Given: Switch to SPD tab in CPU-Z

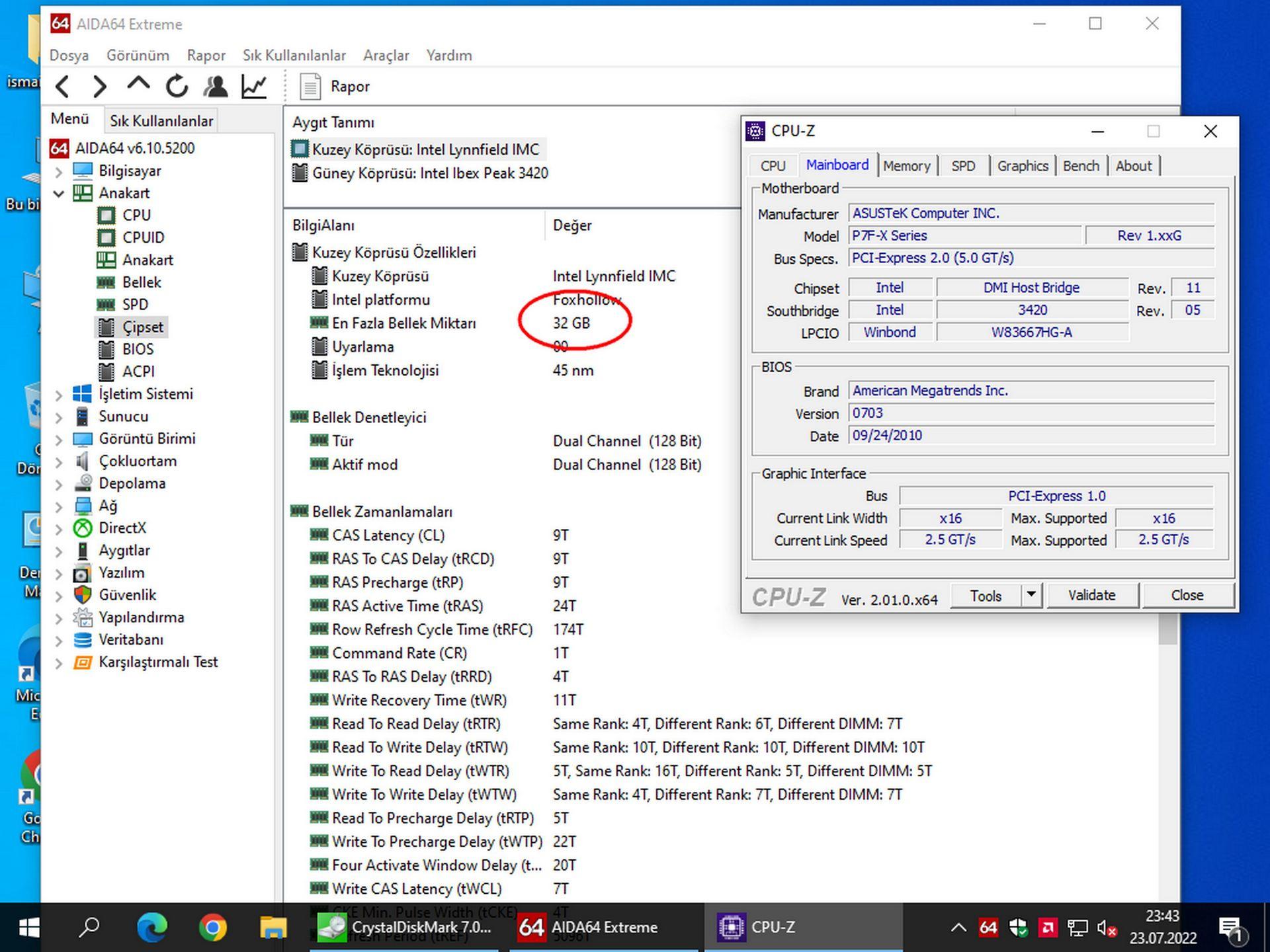Looking at the screenshot, I should coord(963,166).
